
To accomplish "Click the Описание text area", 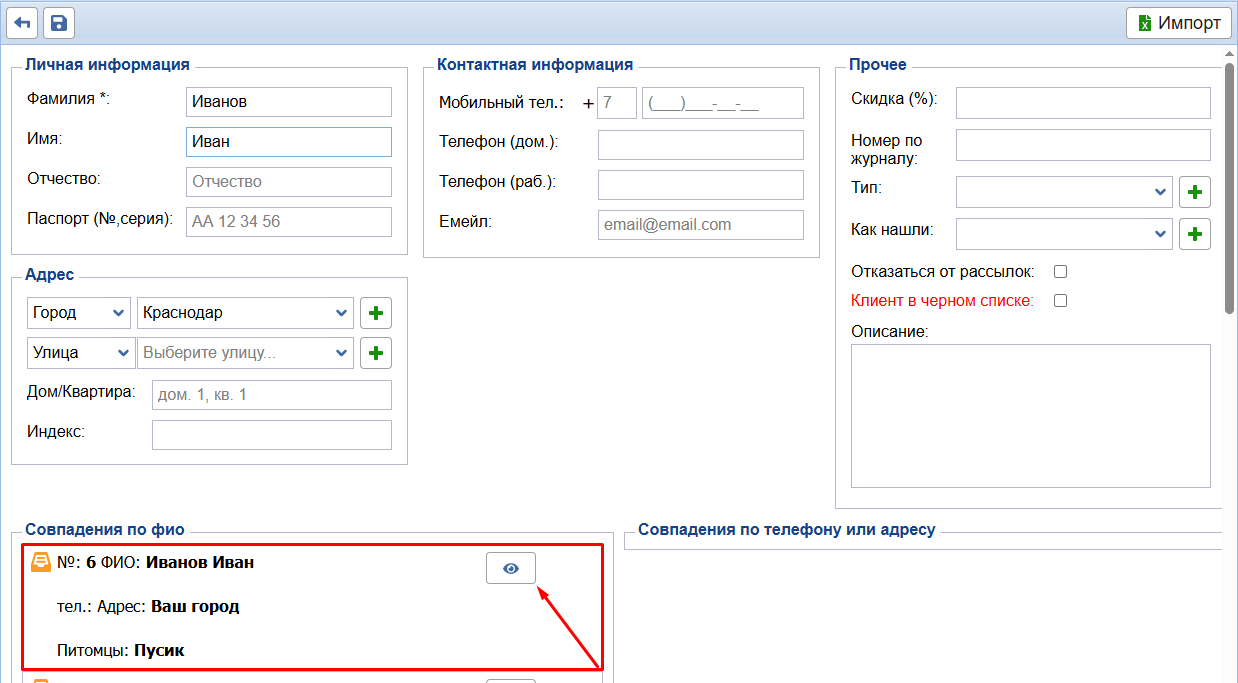I will pos(1030,415).
